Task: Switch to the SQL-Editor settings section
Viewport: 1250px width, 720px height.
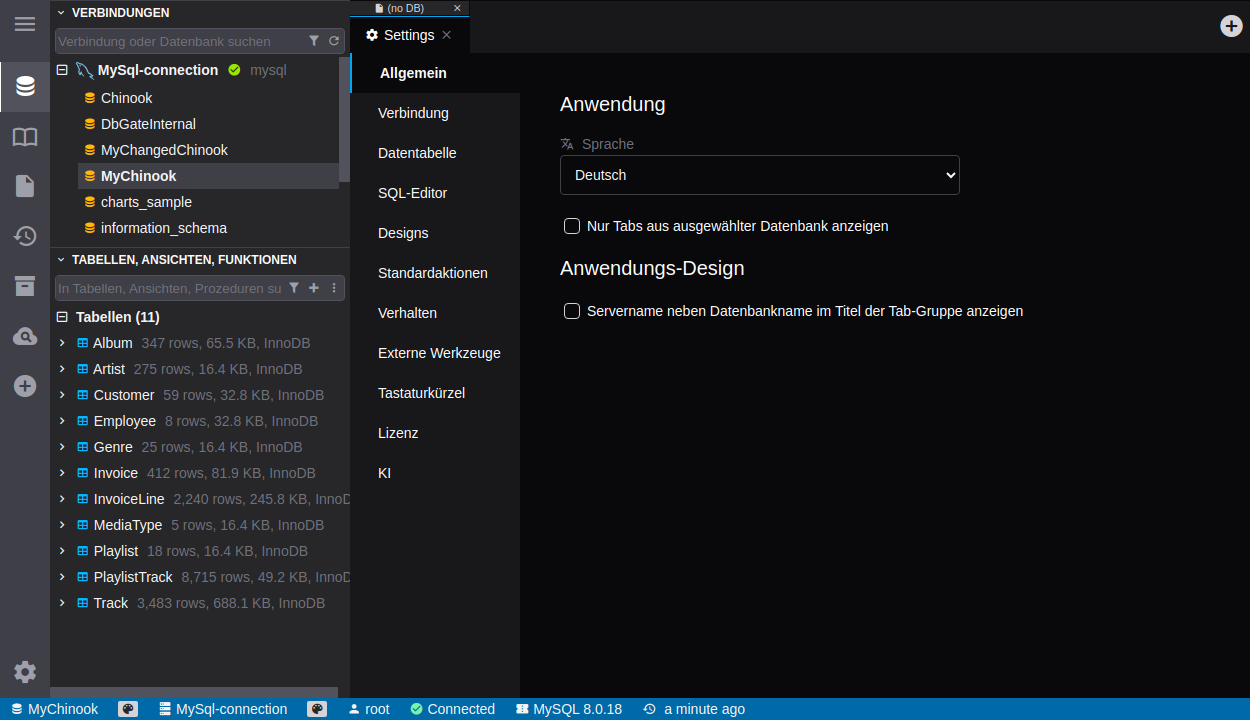Action: [x=412, y=193]
